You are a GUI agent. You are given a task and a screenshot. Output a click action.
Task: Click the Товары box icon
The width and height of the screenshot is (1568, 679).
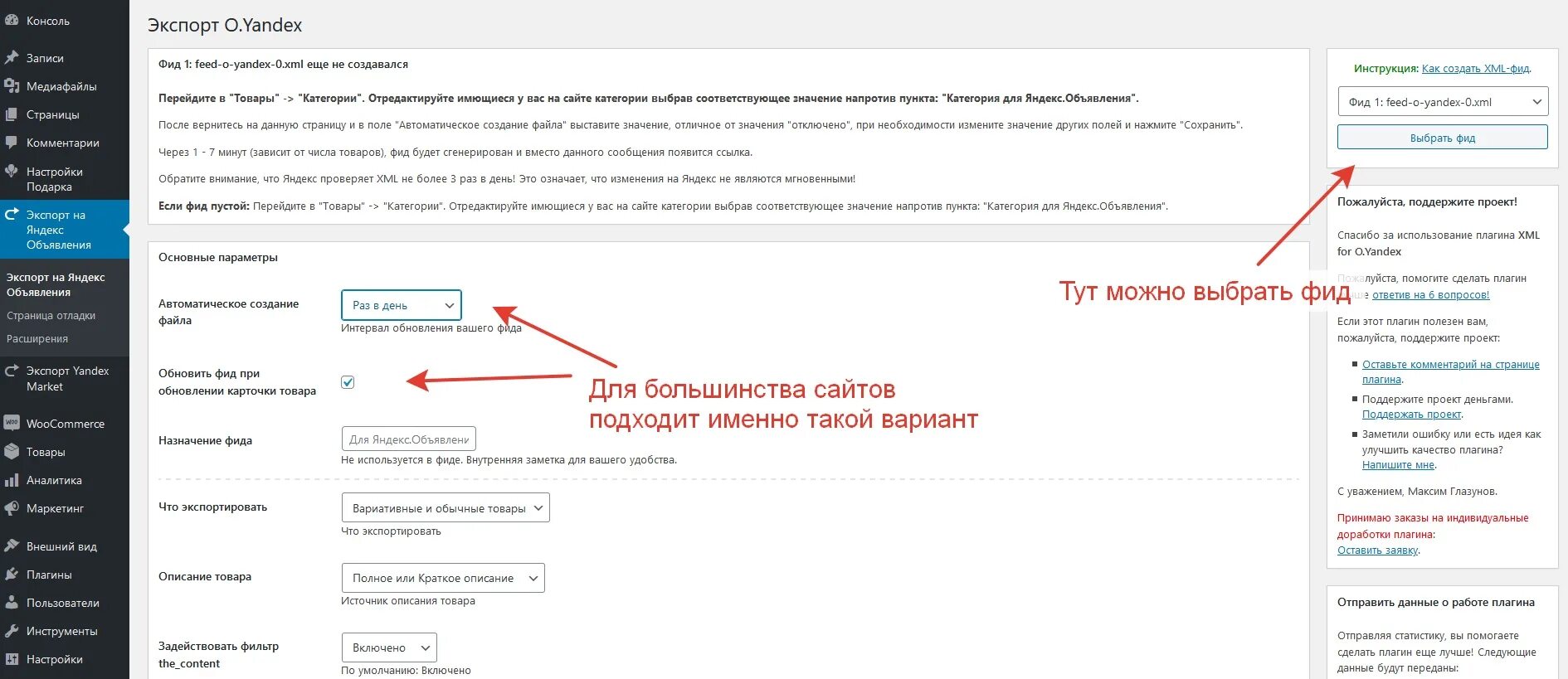(12, 452)
